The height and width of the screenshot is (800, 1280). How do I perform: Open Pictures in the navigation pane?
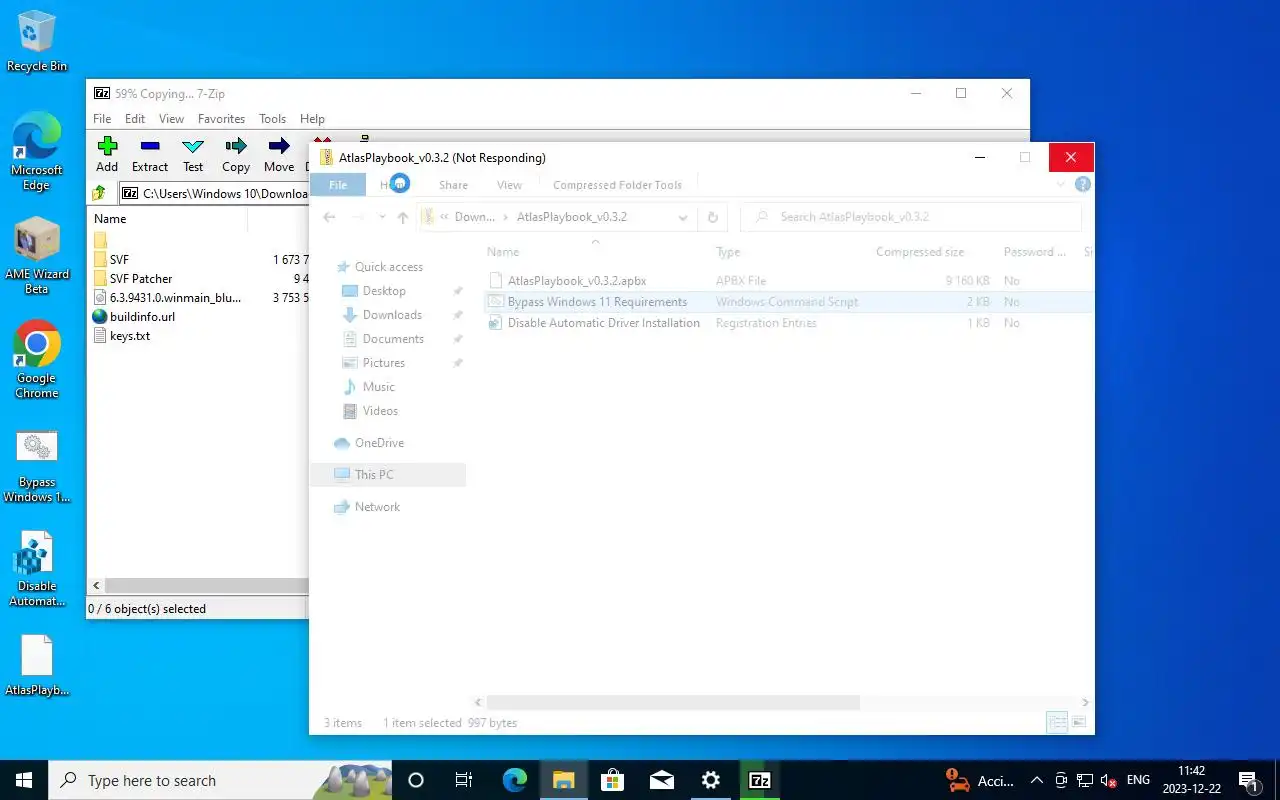383,363
